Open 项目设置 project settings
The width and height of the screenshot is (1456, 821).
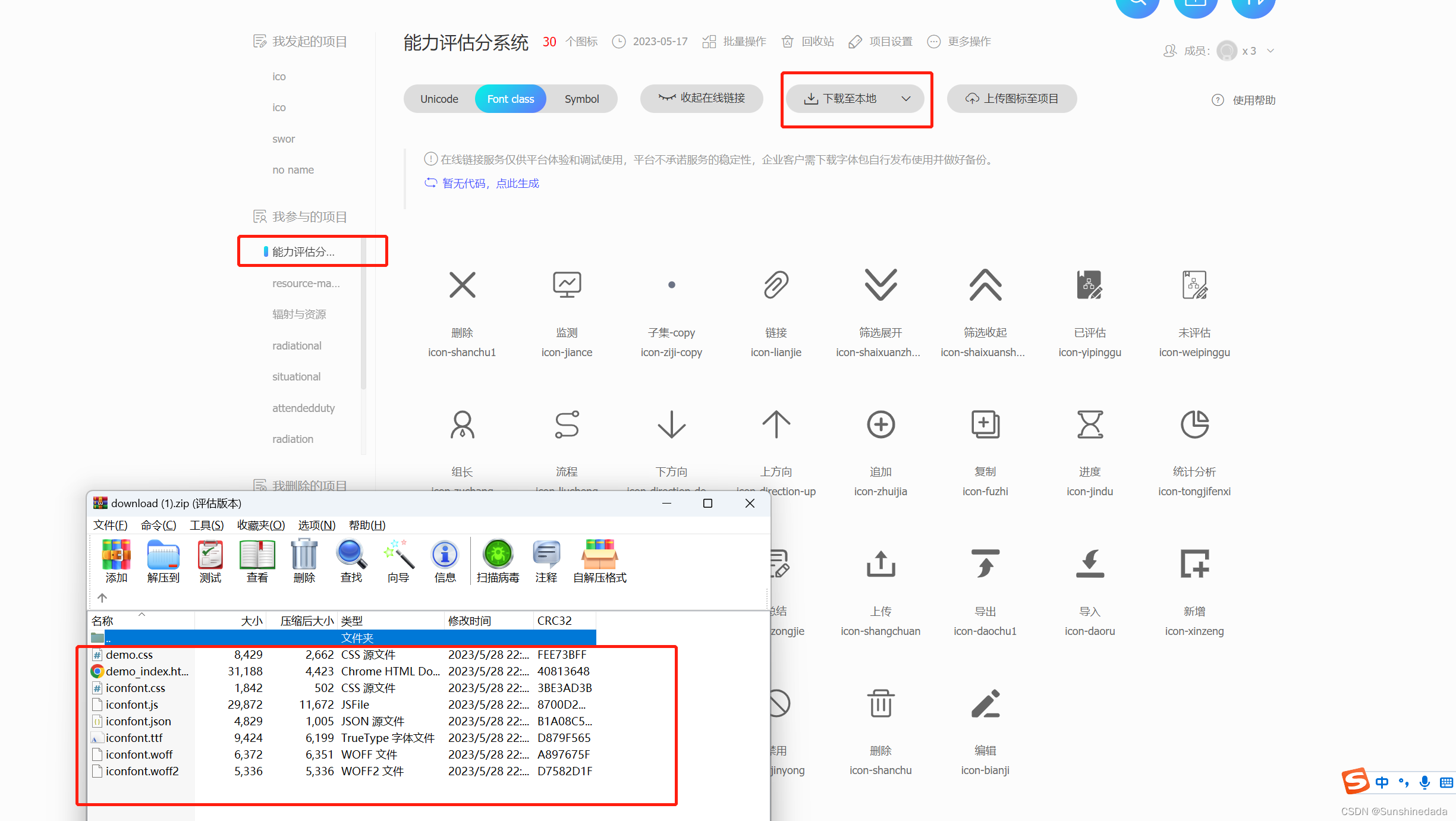(x=880, y=42)
